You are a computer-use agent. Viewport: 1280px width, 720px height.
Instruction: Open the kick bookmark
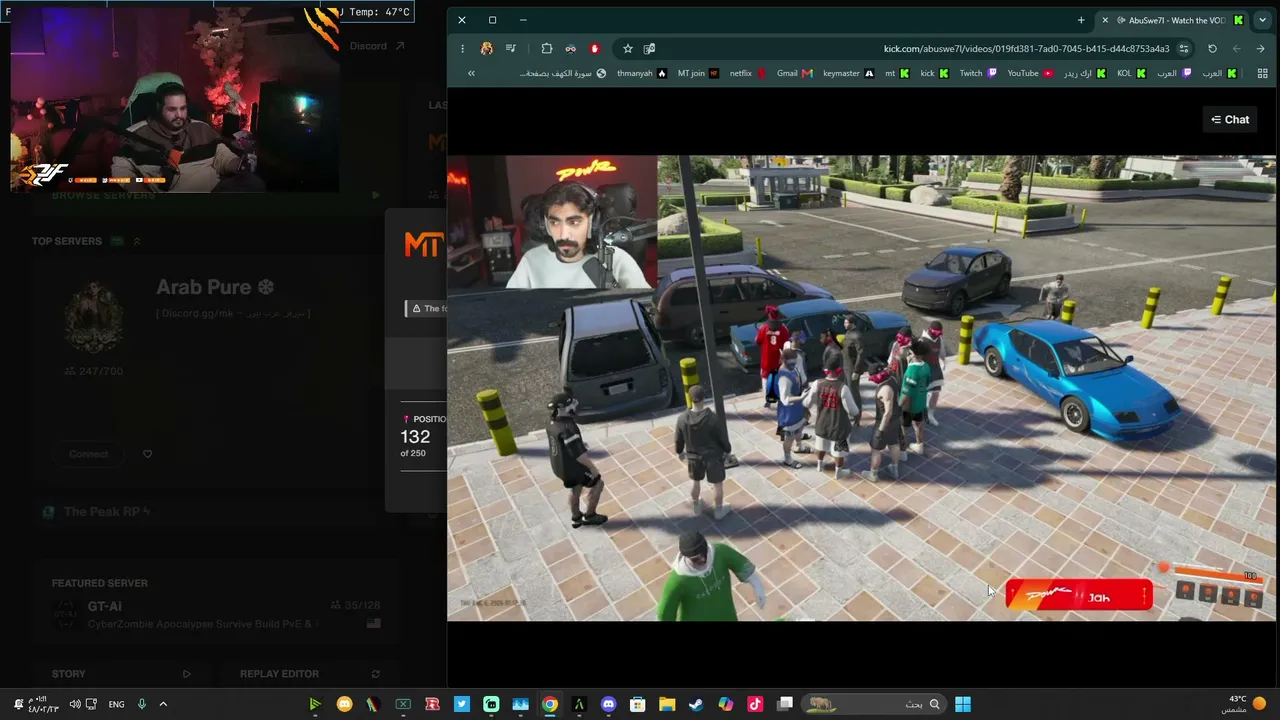934,73
